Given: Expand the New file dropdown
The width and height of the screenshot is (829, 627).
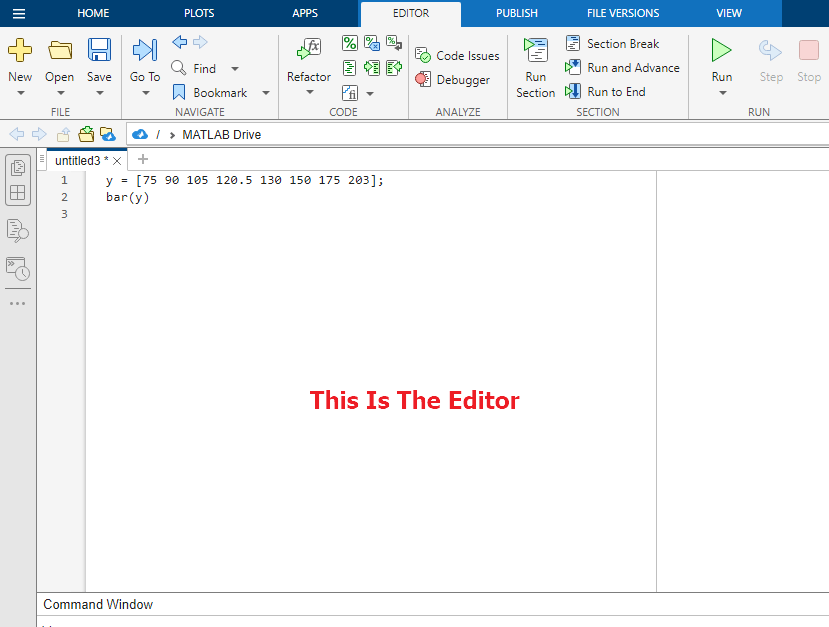Looking at the screenshot, I should coord(20,93).
